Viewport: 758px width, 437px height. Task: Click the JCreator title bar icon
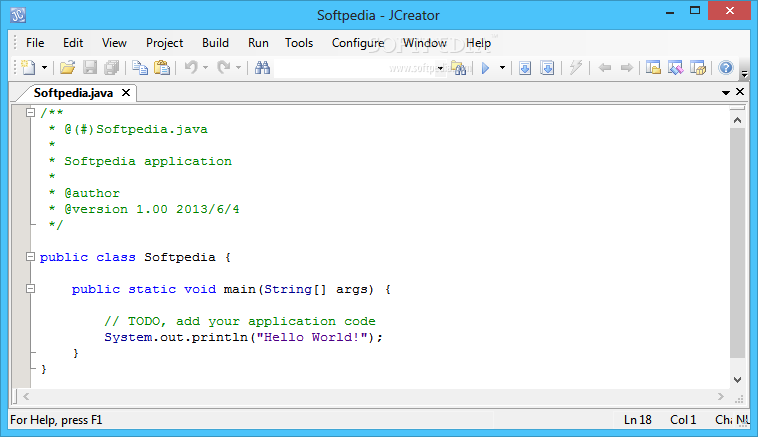pos(18,15)
